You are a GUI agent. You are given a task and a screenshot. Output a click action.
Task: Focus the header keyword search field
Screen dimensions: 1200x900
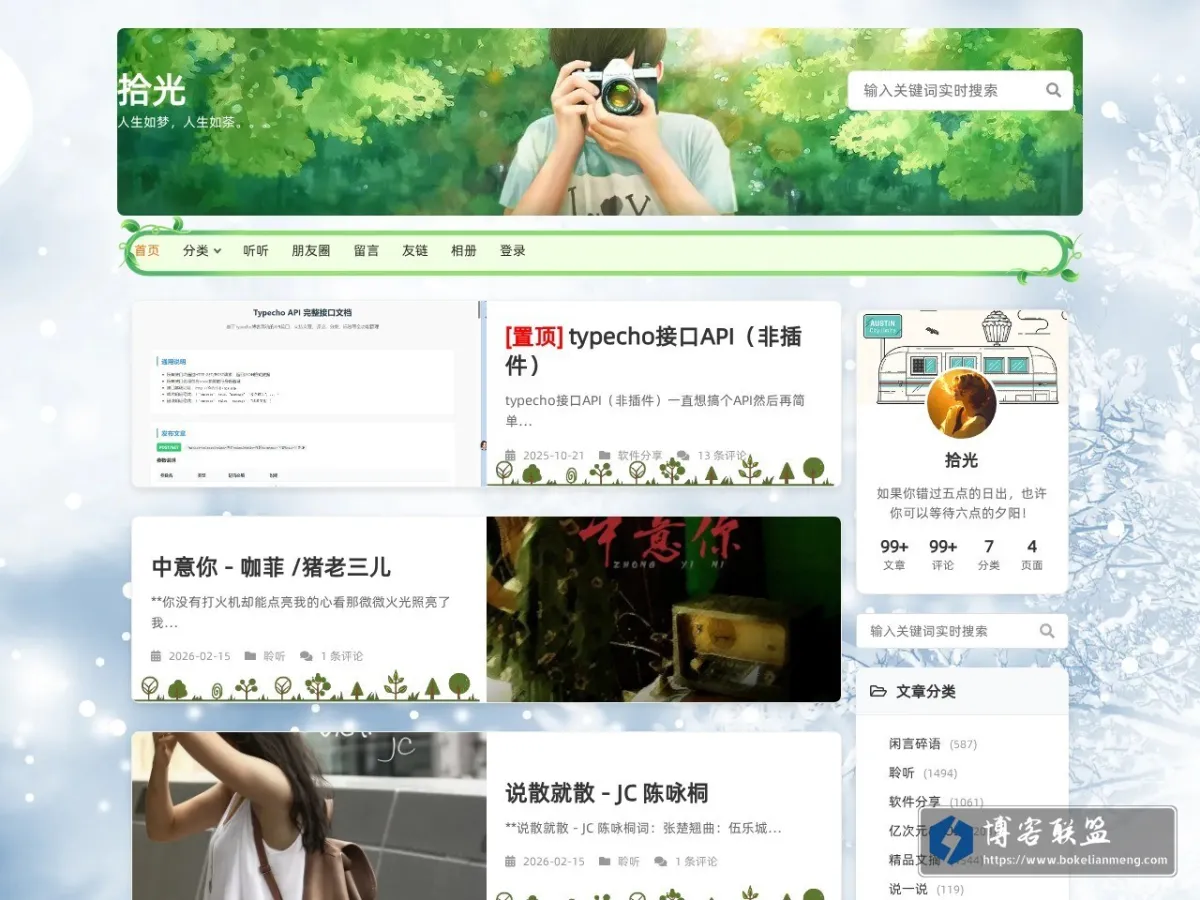tap(960, 90)
